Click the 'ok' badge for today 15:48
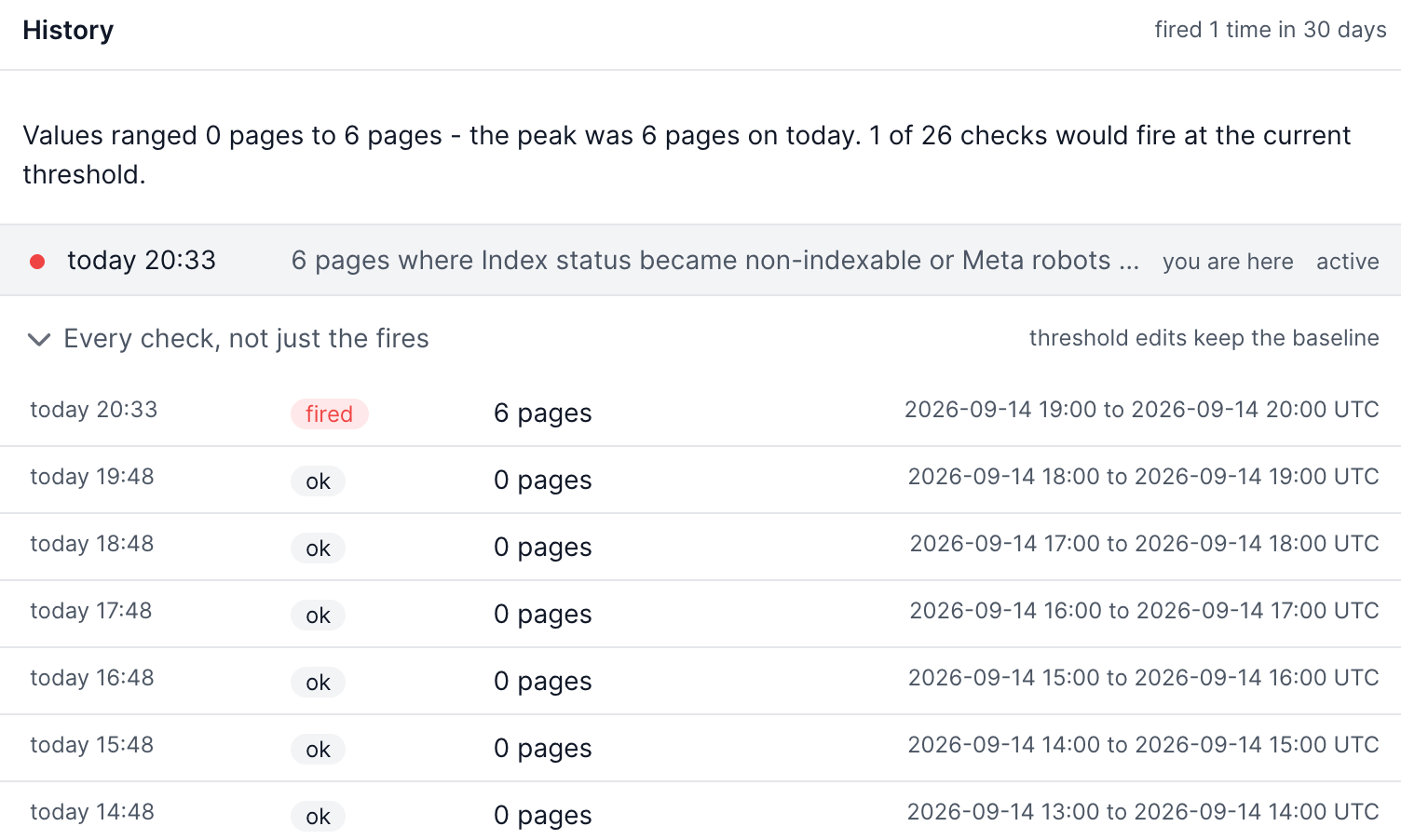This screenshot has height=840, width=1401. coord(318,749)
